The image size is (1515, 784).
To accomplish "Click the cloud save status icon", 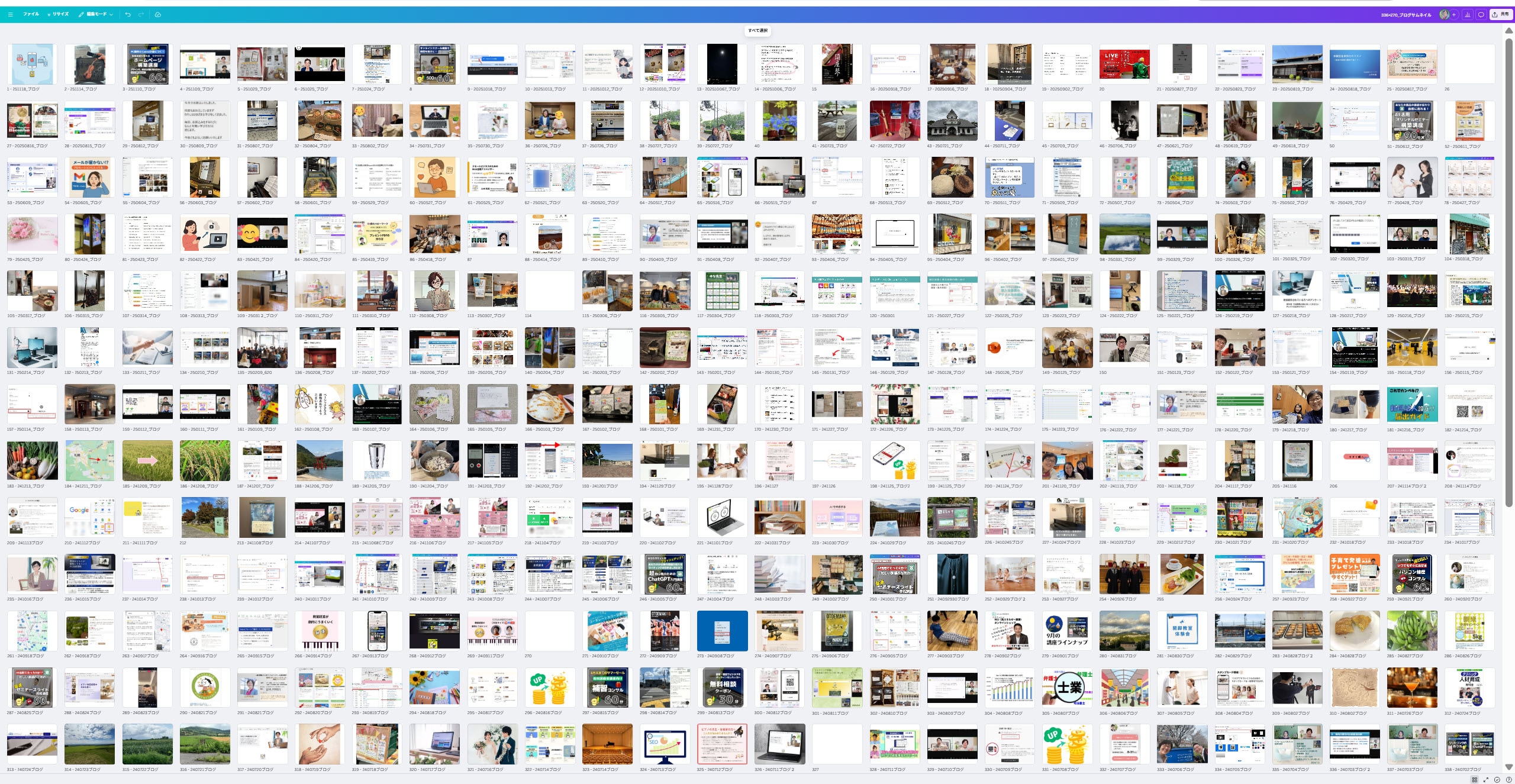I will (158, 14).
